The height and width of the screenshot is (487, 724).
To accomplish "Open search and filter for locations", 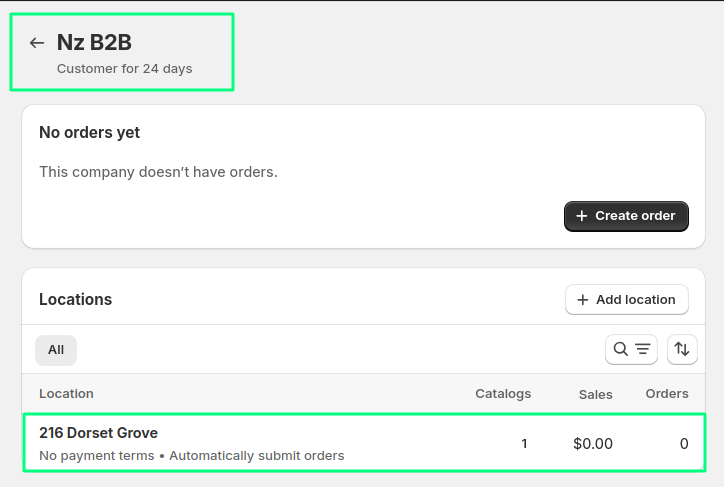I will [631, 349].
